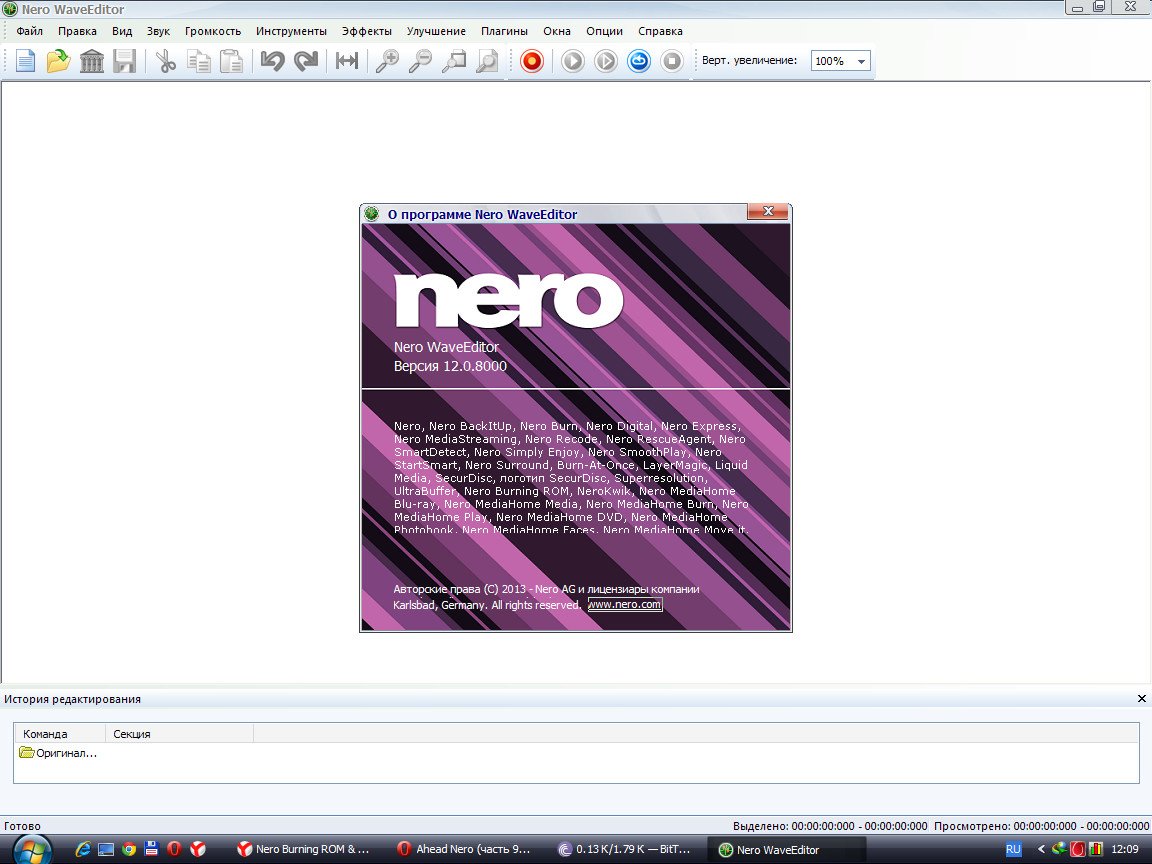This screenshot has width=1152, height=864.
Task: Save file with floppy disk icon
Action: 124,61
